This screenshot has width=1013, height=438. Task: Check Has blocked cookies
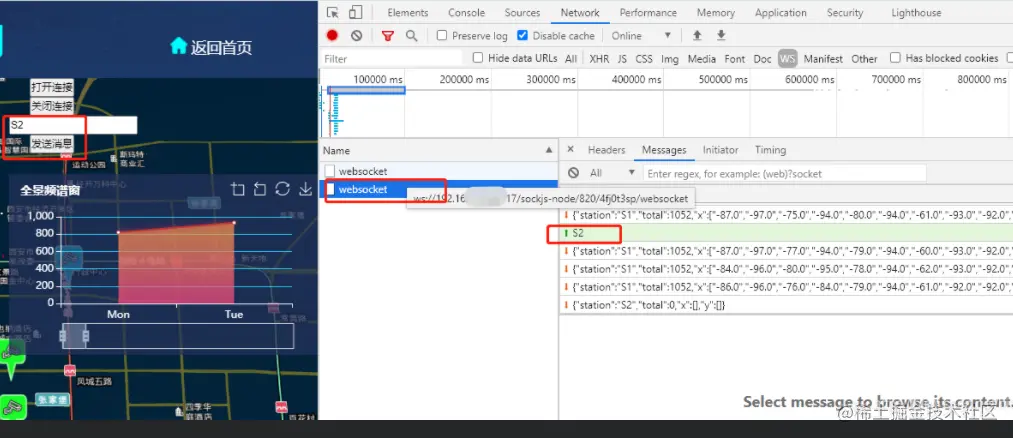tap(895, 57)
